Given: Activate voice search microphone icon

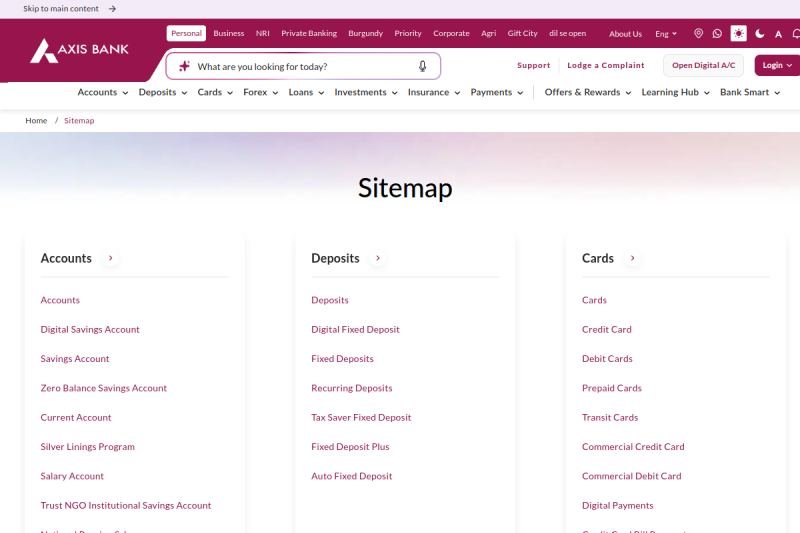Looking at the screenshot, I should pyautogui.click(x=422, y=66).
